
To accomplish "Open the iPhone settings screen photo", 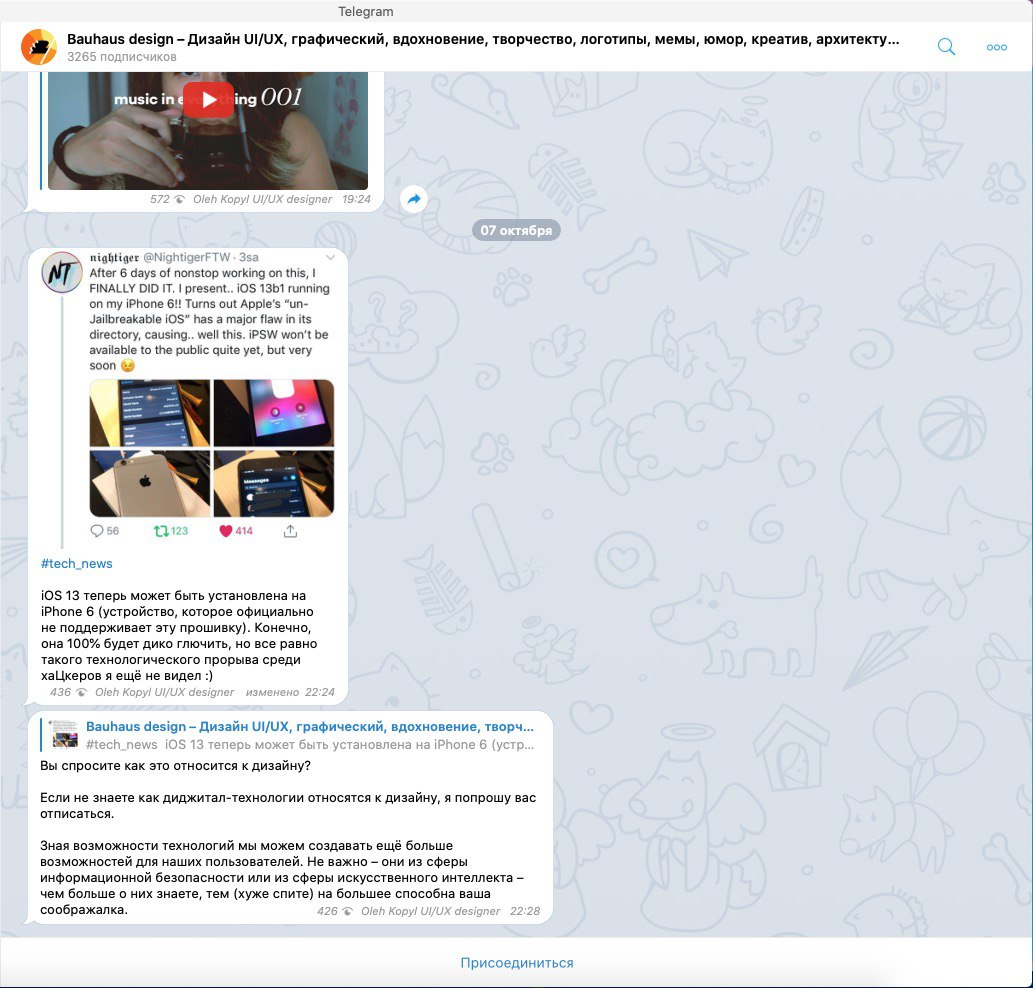I will coord(150,413).
